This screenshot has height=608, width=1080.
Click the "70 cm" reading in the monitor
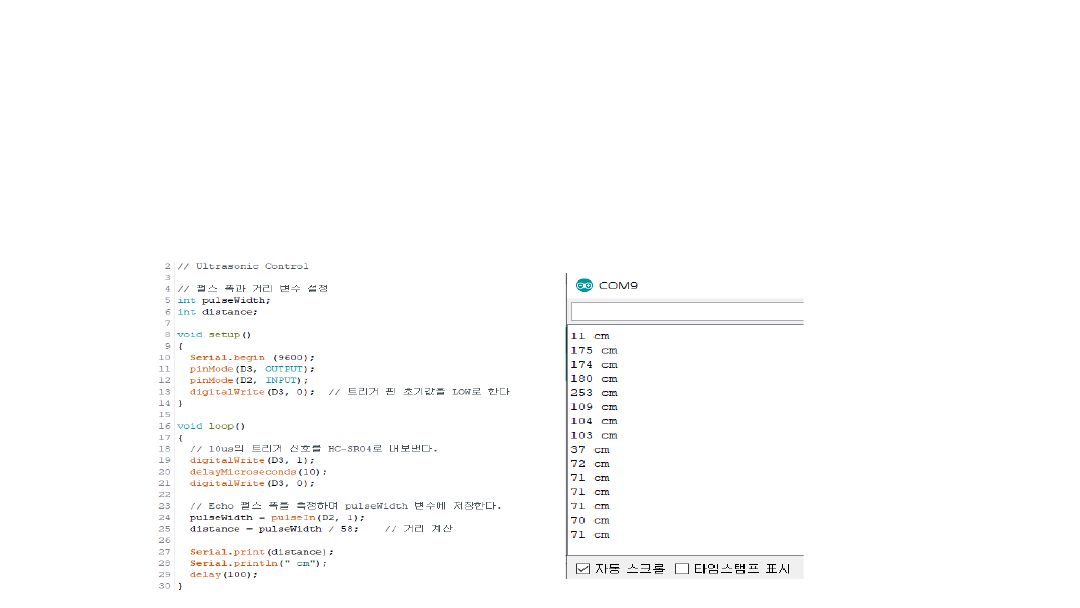pos(589,521)
